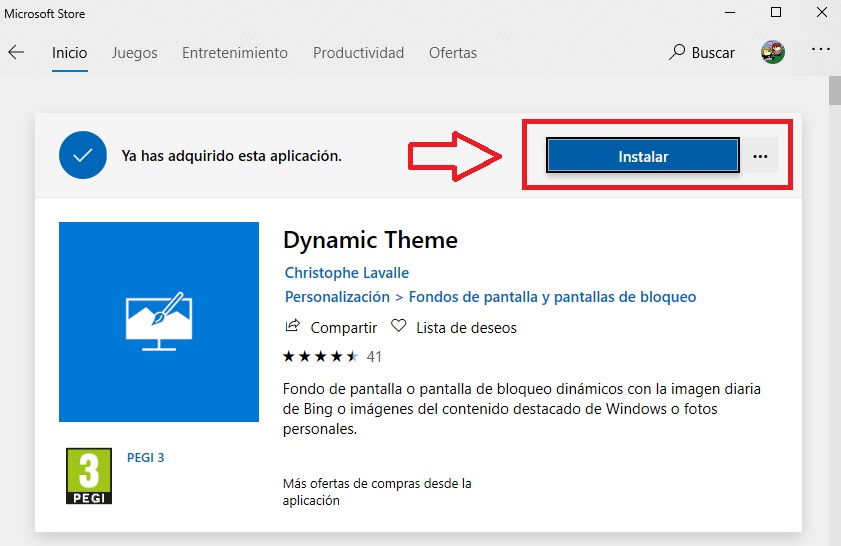This screenshot has height=546, width=841.
Task: Click the vertical scrollbar thumb
Action: tap(835, 90)
